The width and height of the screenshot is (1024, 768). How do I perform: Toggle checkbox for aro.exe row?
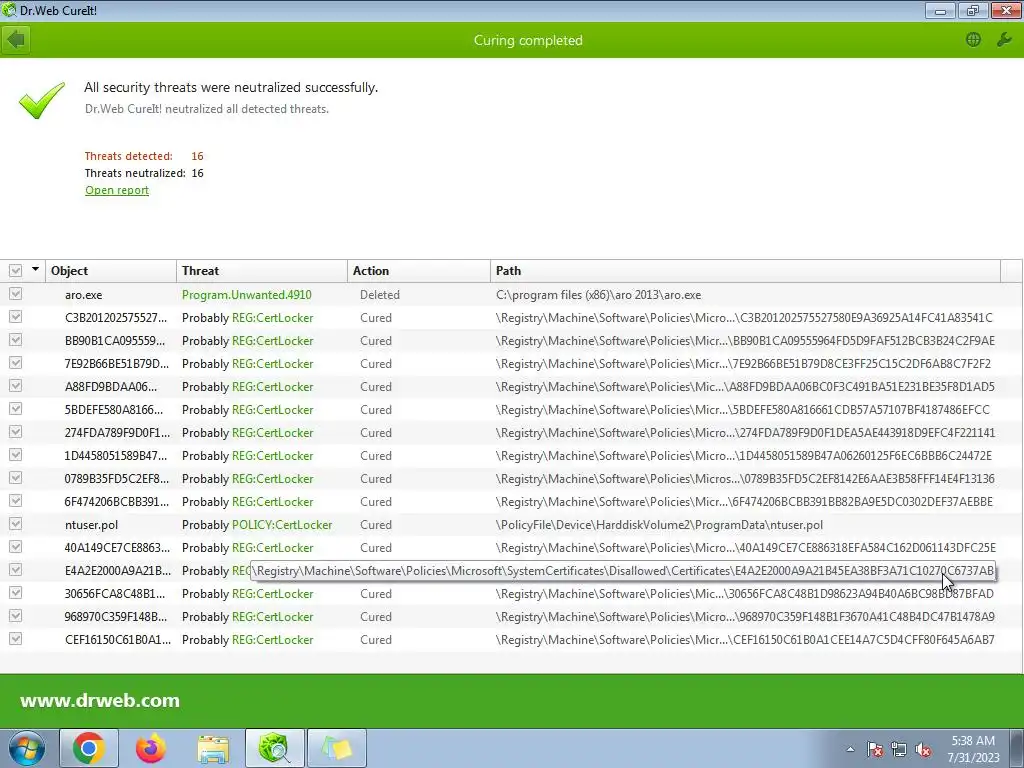16,295
